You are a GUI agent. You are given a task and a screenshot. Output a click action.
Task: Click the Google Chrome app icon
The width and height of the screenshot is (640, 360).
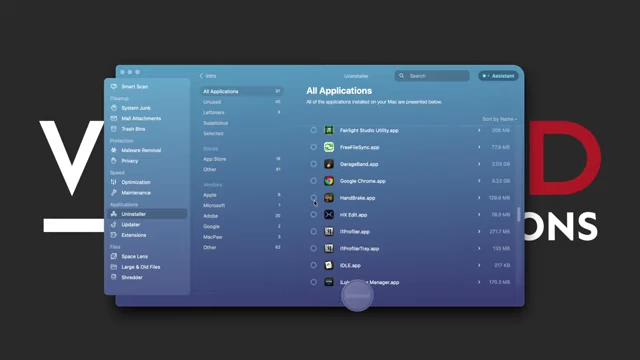pyautogui.click(x=329, y=181)
